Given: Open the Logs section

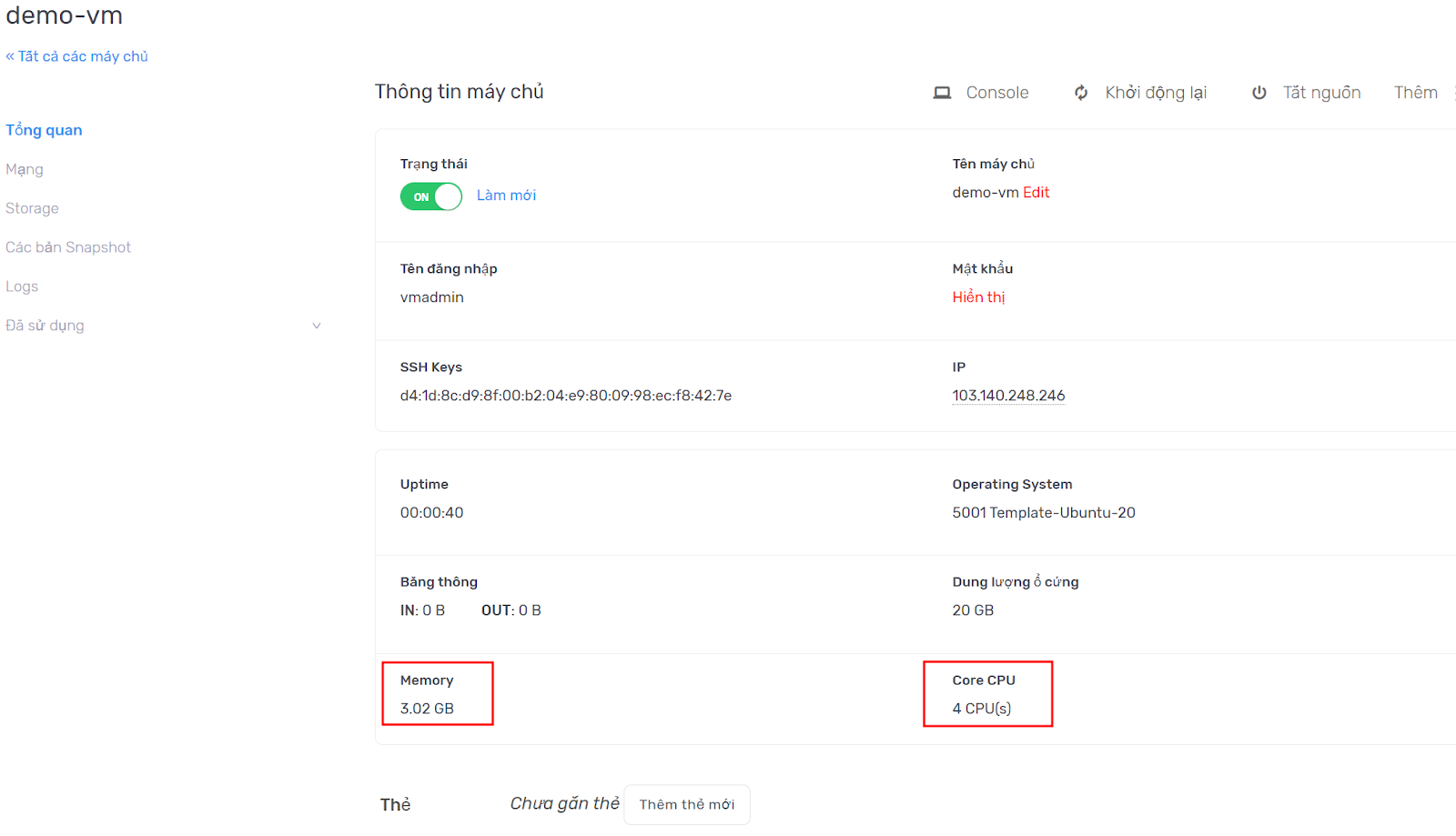Looking at the screenshot, I should 22,287.
